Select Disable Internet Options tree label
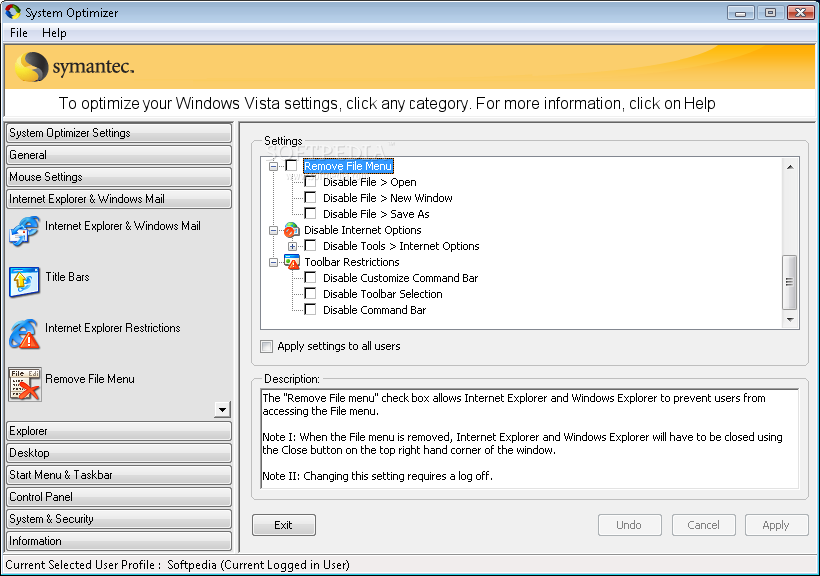The width and height of the screenshot is (820, 576). point(363,230)
